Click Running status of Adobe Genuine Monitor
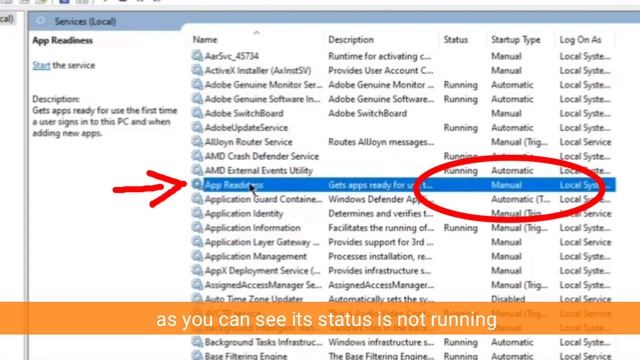The height and width of the screenshot is (360, 640). click(x=460, y=85)
